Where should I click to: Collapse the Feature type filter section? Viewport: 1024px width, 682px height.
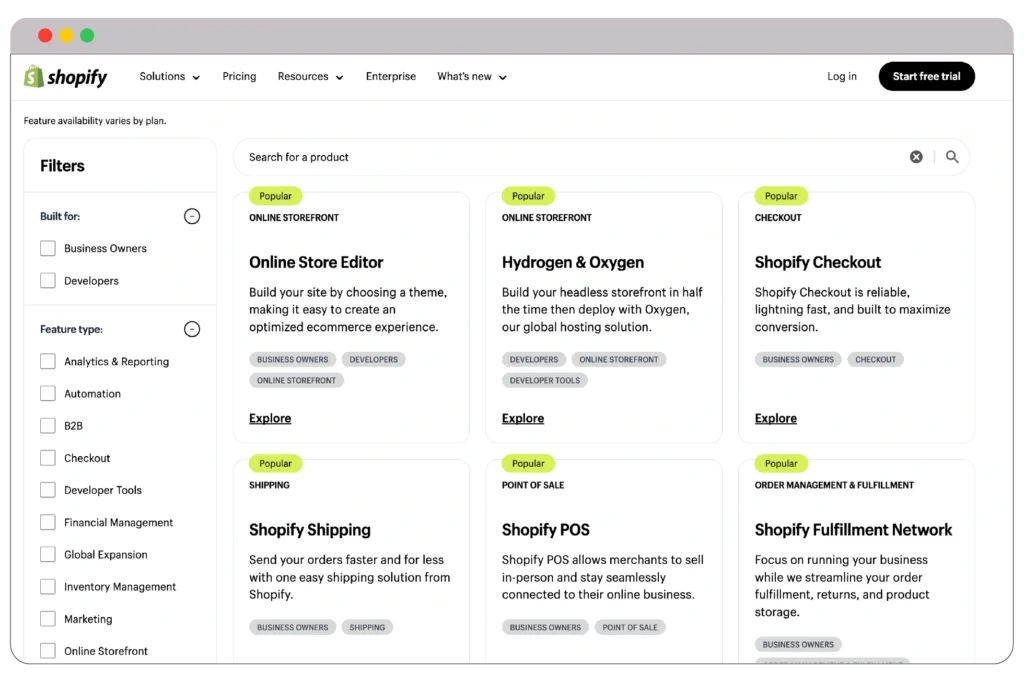click(191, 328)
